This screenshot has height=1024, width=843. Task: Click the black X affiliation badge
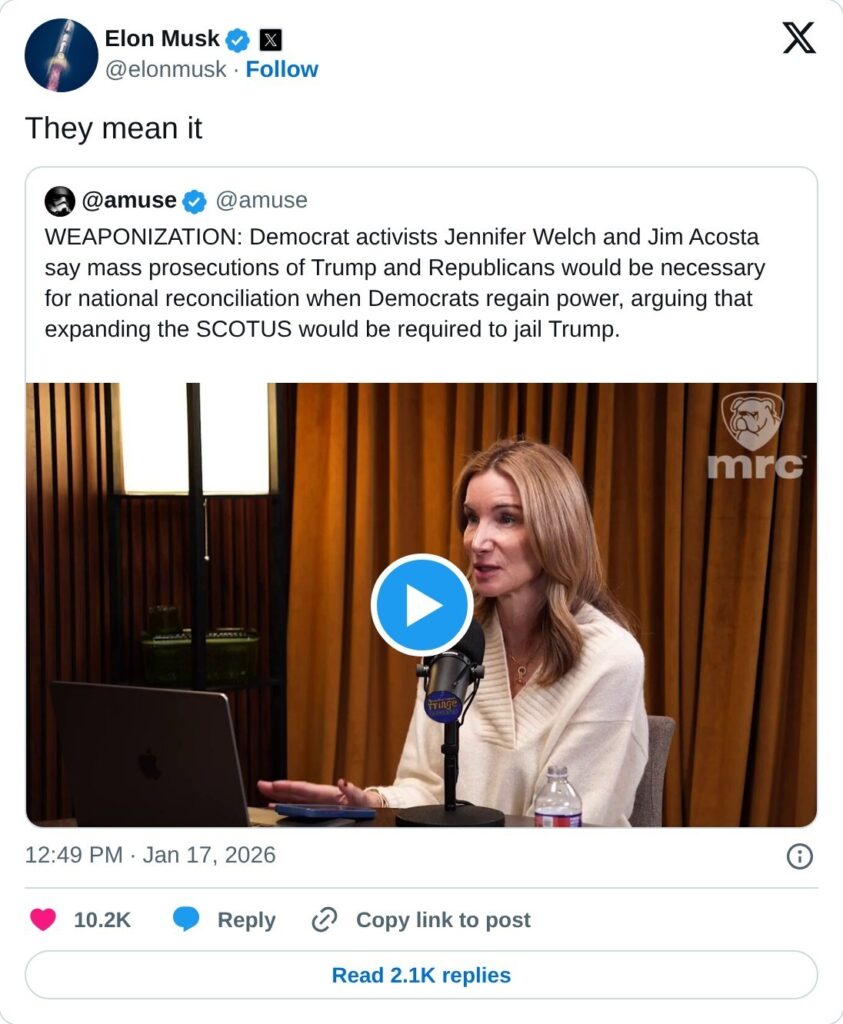pyautogui.click(x=270, y=40)
